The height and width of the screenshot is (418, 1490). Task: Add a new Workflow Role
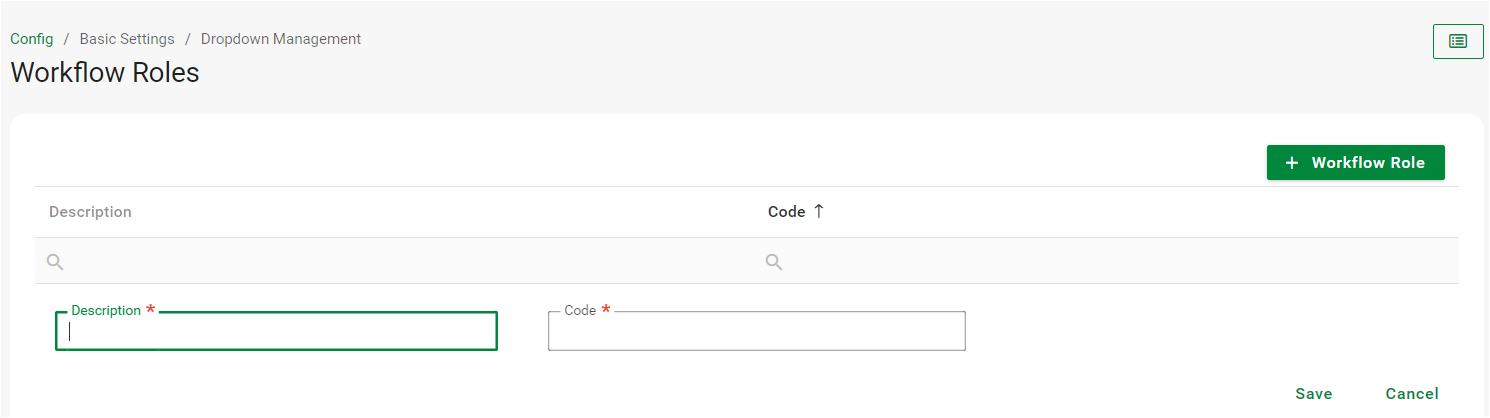[x=1355, y=163]
